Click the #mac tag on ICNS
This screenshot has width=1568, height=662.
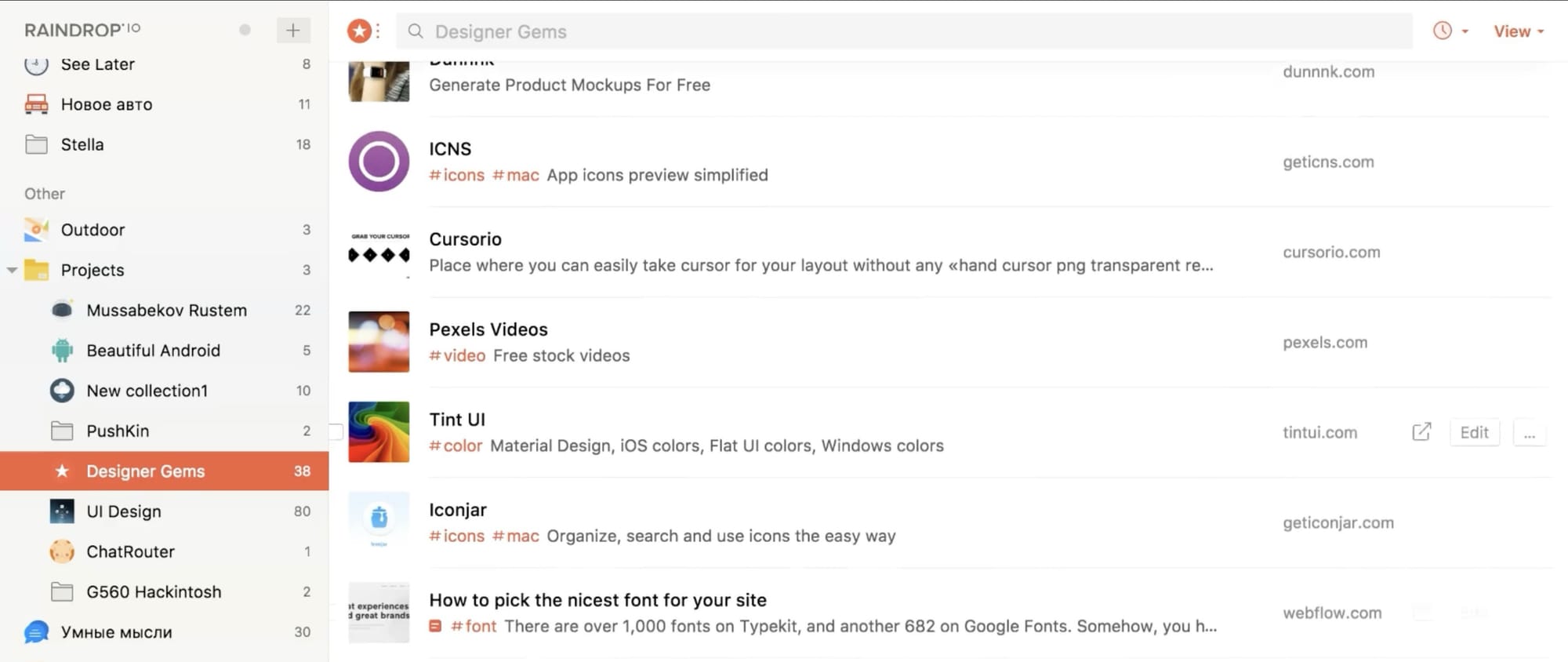click(x=516, y=175)
